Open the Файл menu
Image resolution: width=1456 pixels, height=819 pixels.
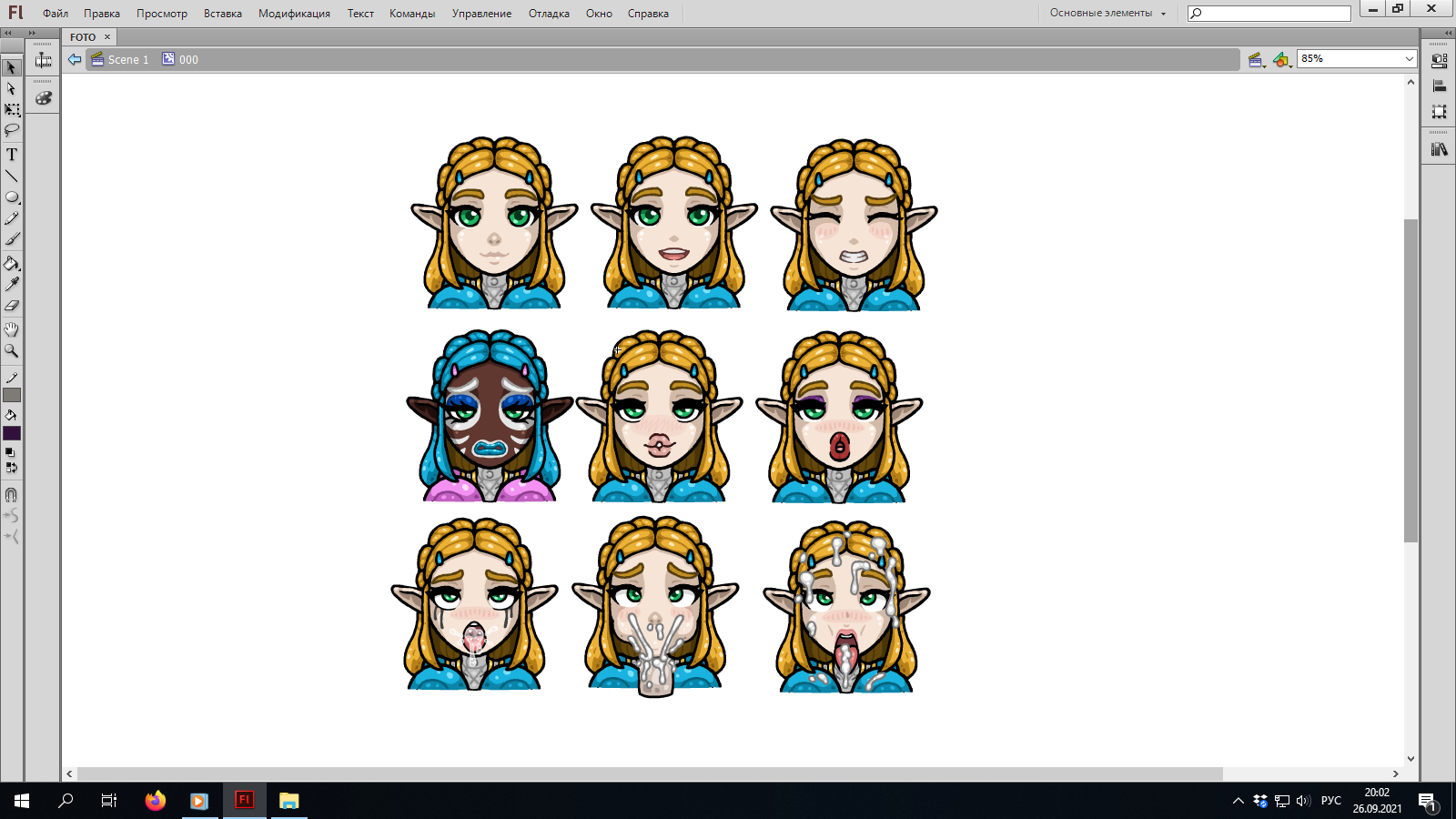[x=56, y=14]
